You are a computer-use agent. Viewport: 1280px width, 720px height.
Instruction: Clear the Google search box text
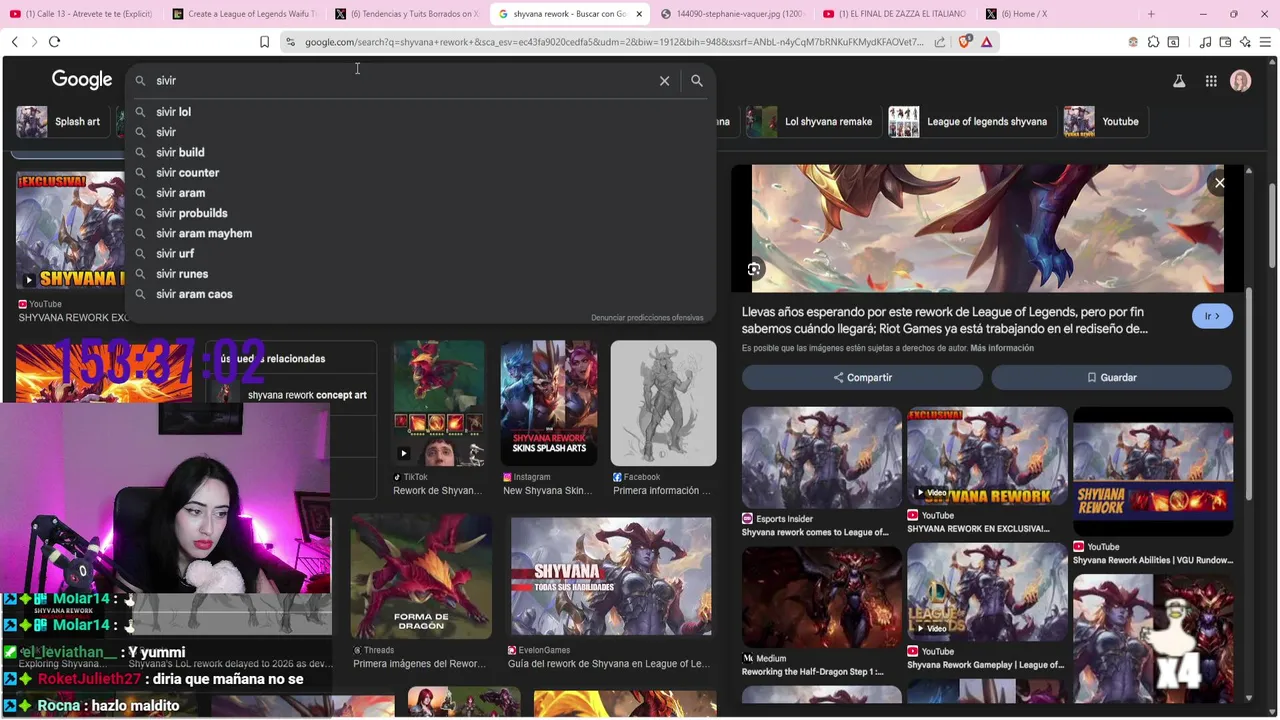(x=664, y=81)
